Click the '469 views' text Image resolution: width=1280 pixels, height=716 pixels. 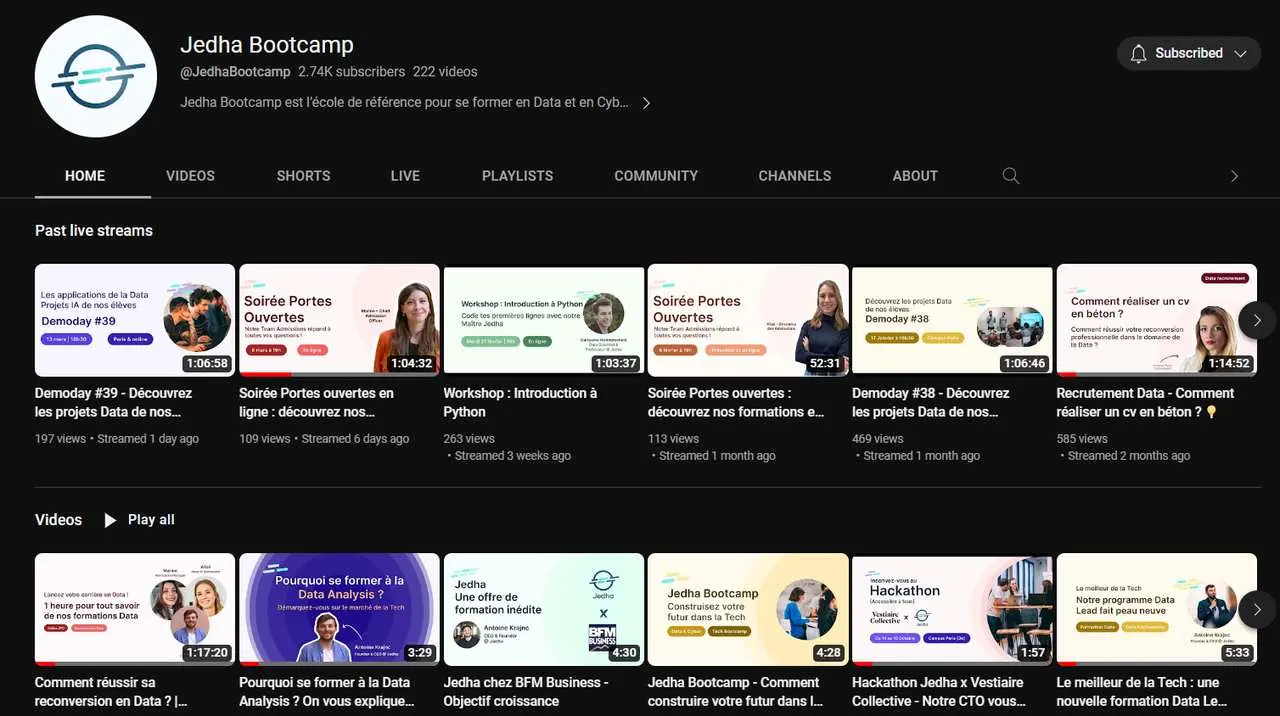click(x=877, y=439)
